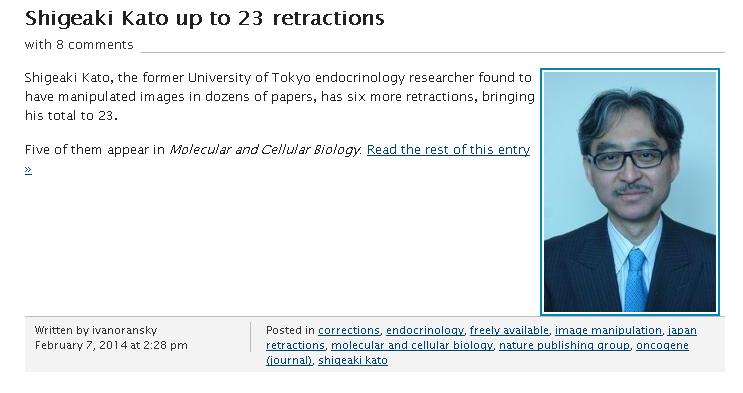743x393 pixels.
Task: Open the portrait photo of Shigeaki Kato
Action: pos(630,192)
